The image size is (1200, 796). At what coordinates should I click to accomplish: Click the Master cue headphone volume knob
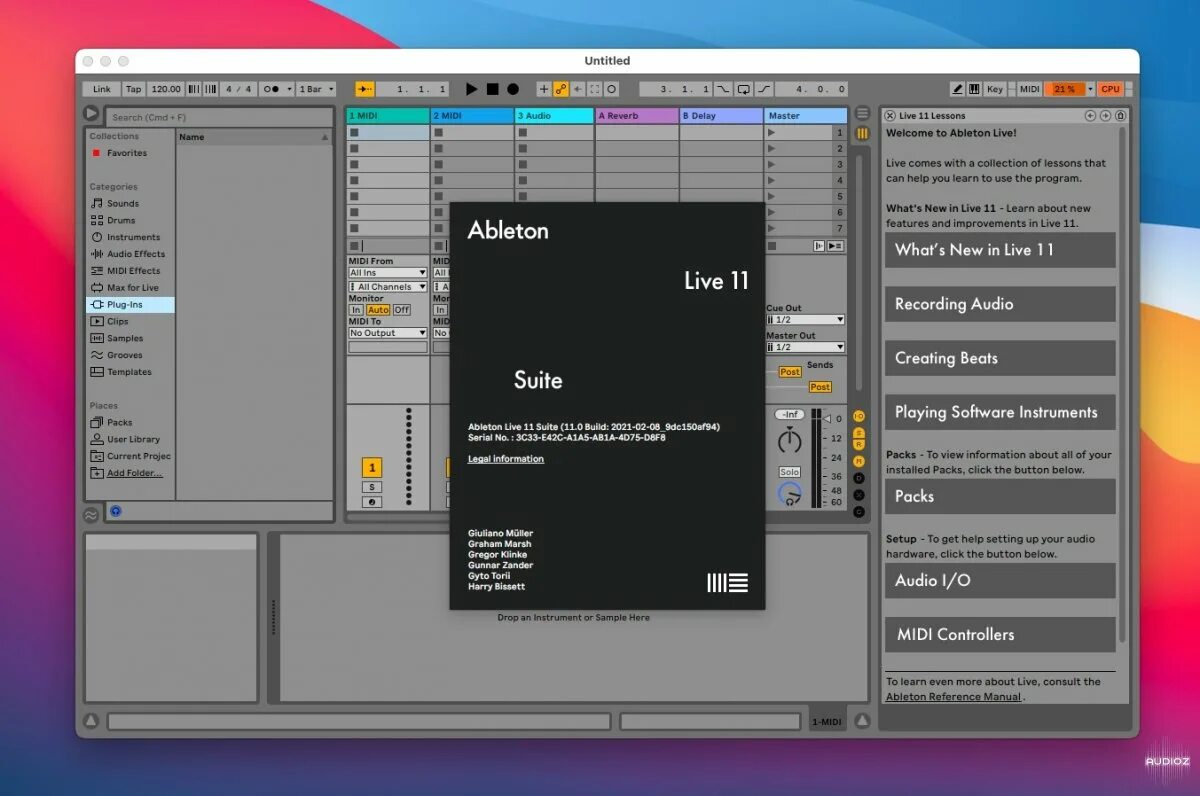click(789, 493)
